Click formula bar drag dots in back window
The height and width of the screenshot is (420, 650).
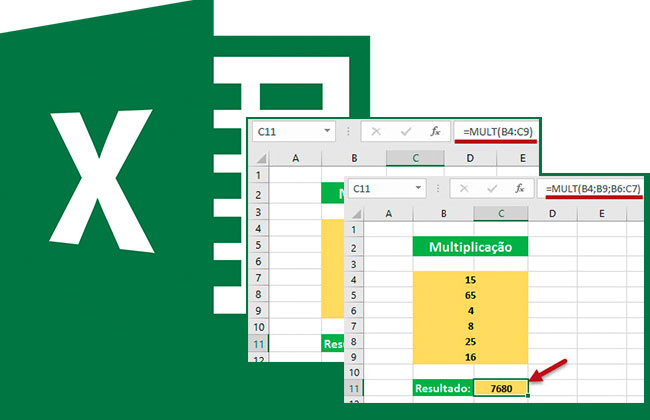click(x=348, y=132)
